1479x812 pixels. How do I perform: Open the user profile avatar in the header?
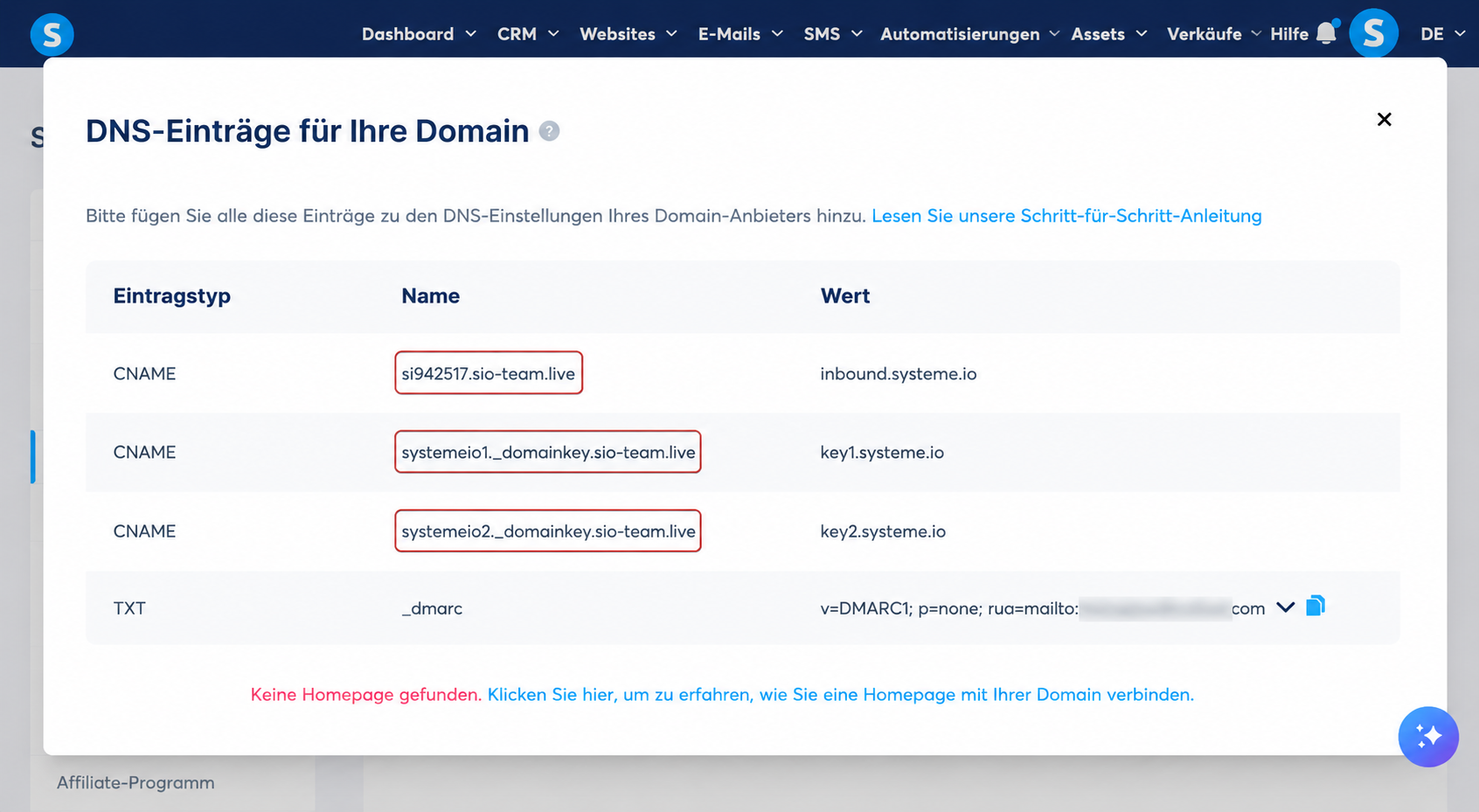click(x=1373, y=33)
